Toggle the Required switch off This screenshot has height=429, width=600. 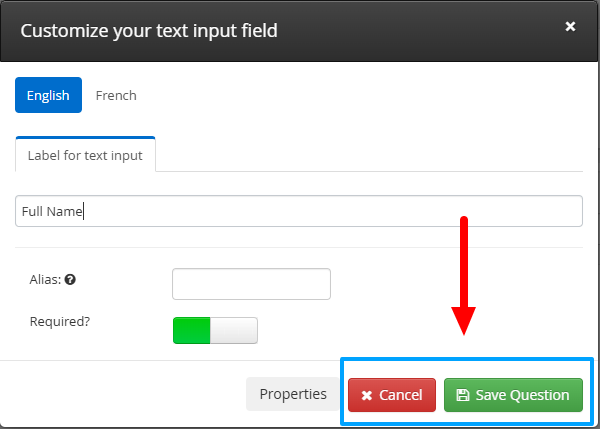tap(215, 330)
